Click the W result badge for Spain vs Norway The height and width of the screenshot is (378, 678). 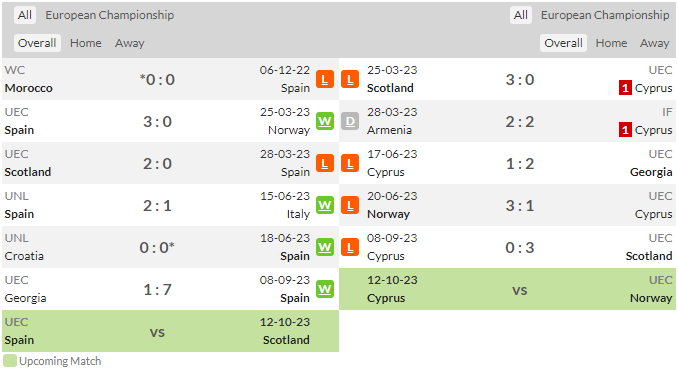[325, 122]
